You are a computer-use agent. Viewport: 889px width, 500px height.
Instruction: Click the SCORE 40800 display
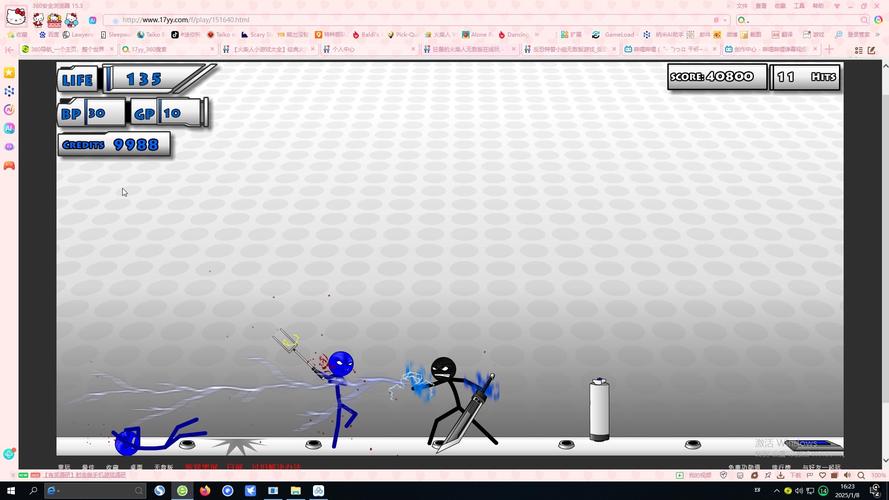click(x=717, y=77)
